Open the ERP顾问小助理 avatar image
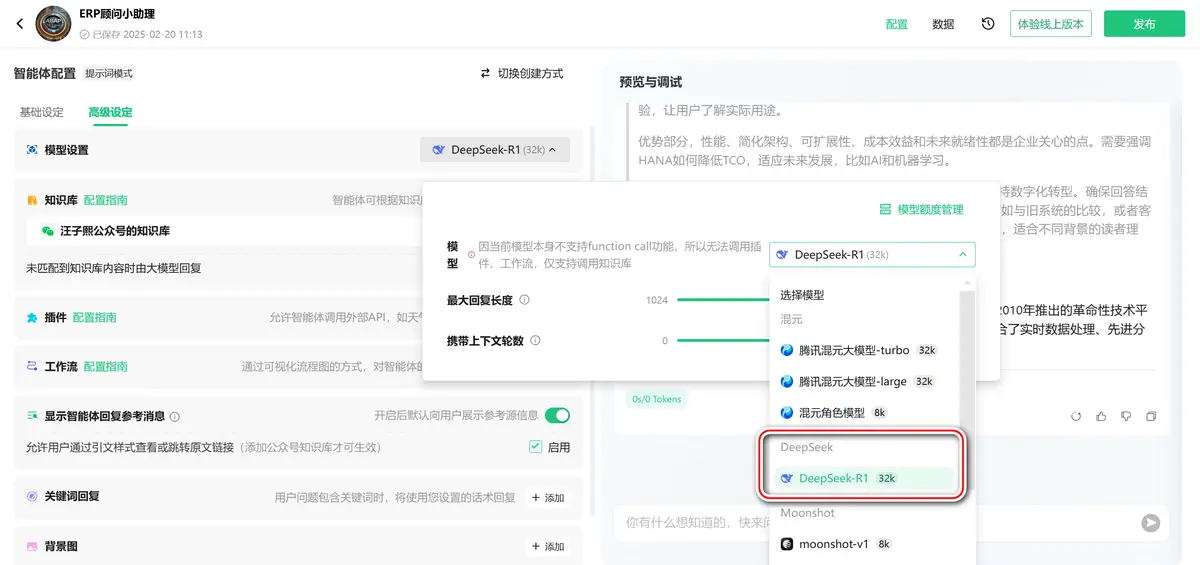 [x=53, y=24]
